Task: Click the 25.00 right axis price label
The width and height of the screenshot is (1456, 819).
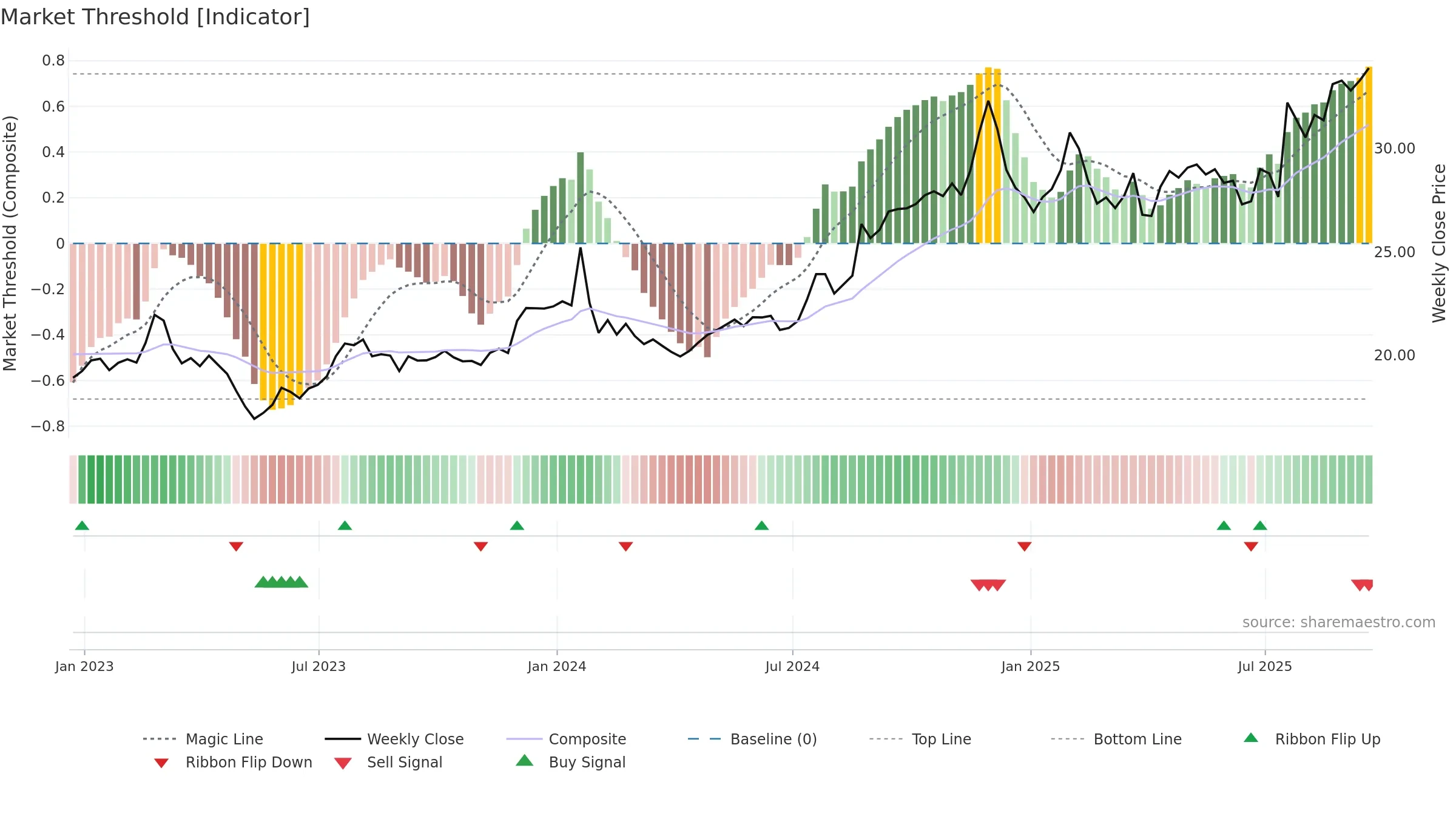Action: tap(1395, 252)
